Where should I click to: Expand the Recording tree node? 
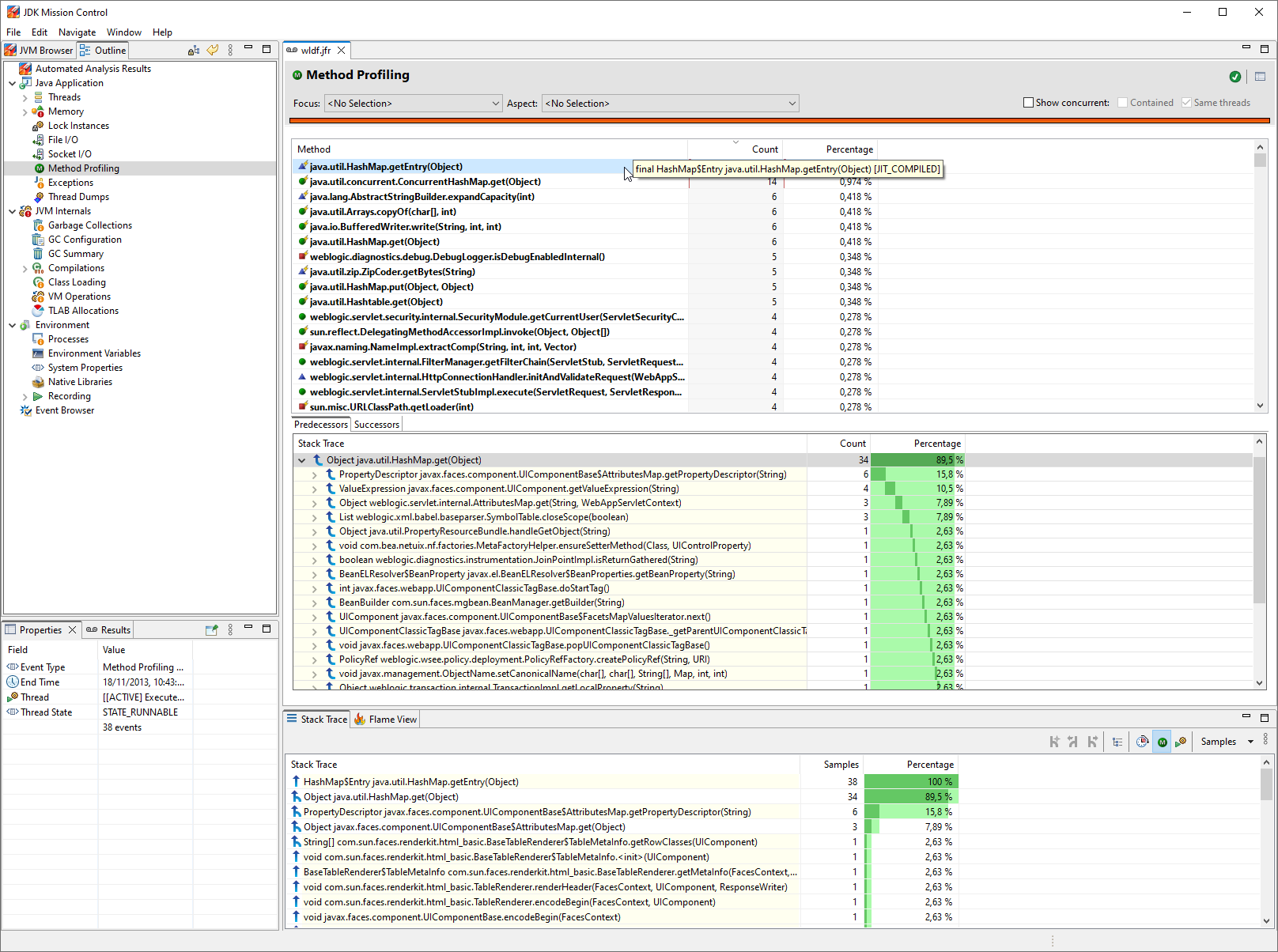click(25, 396)
